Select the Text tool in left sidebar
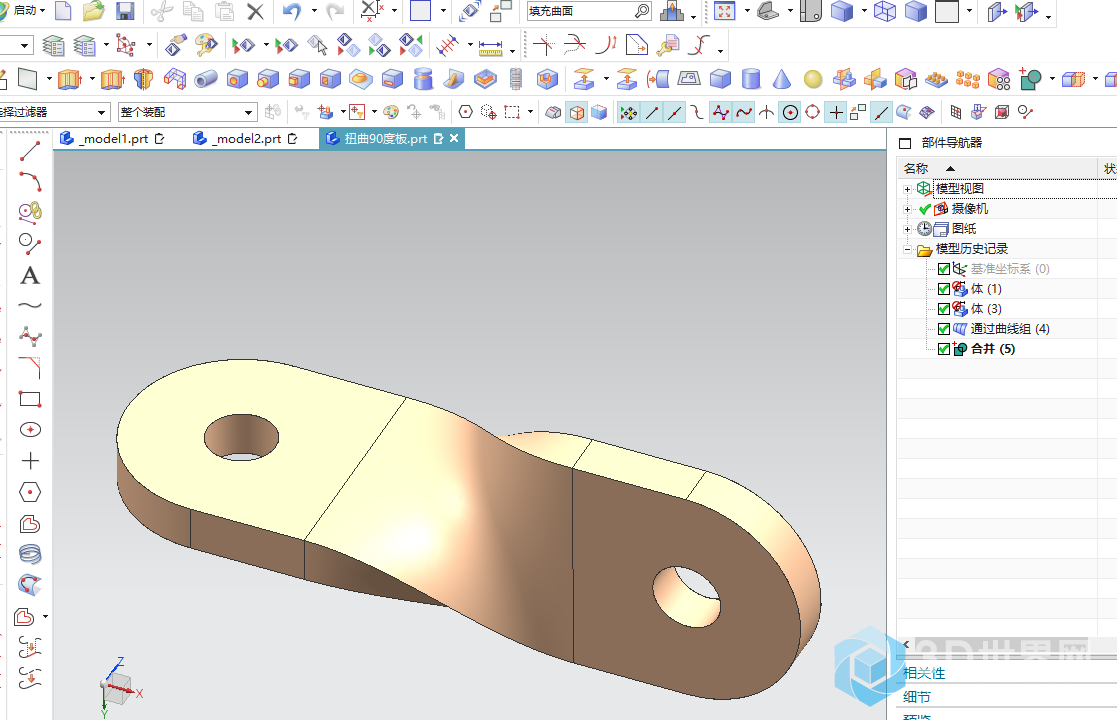Image resolution: width=1117 pixels, height=720 pixels. pyautogui.click(x=30, y=275)
